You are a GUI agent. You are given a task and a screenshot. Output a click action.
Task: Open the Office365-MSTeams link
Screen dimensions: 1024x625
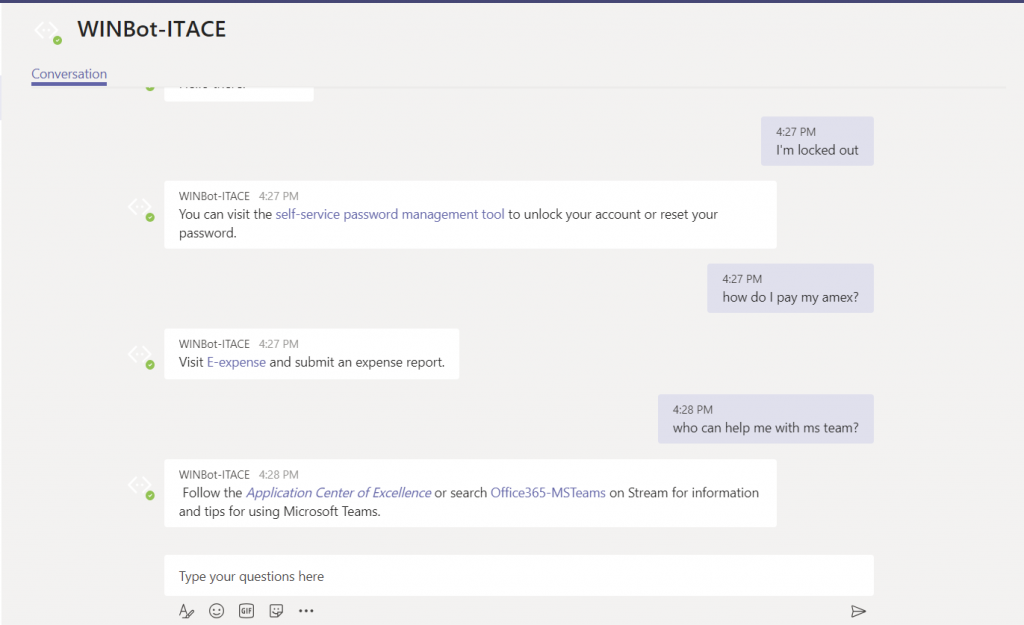tap(548, 493)
